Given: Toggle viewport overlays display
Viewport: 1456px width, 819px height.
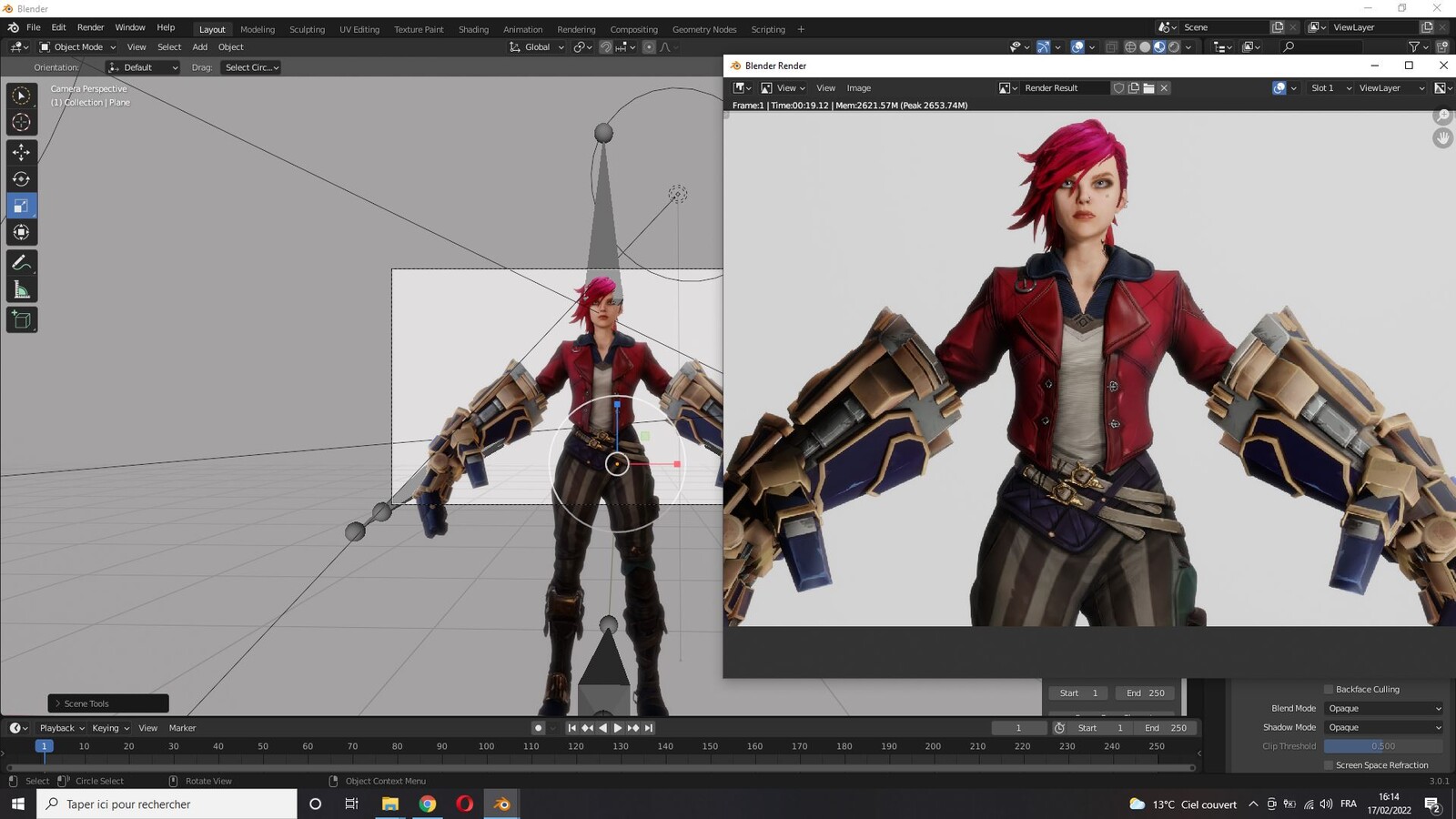Looking at the screenshot, I should point(1077,47).
